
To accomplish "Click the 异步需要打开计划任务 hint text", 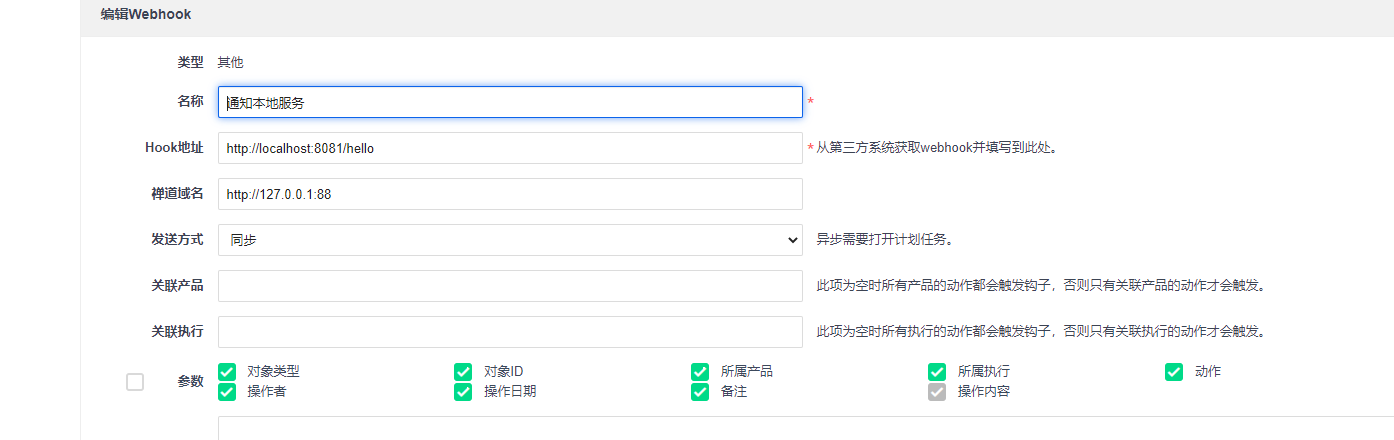I will [883, 240].
